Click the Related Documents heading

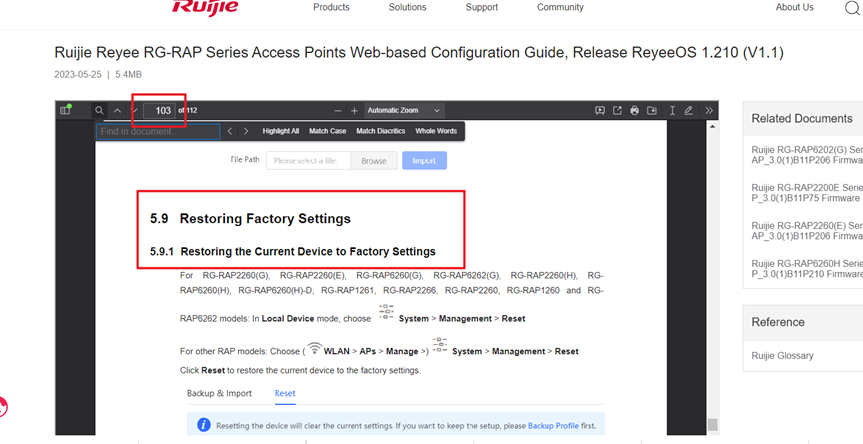[802, 118]
